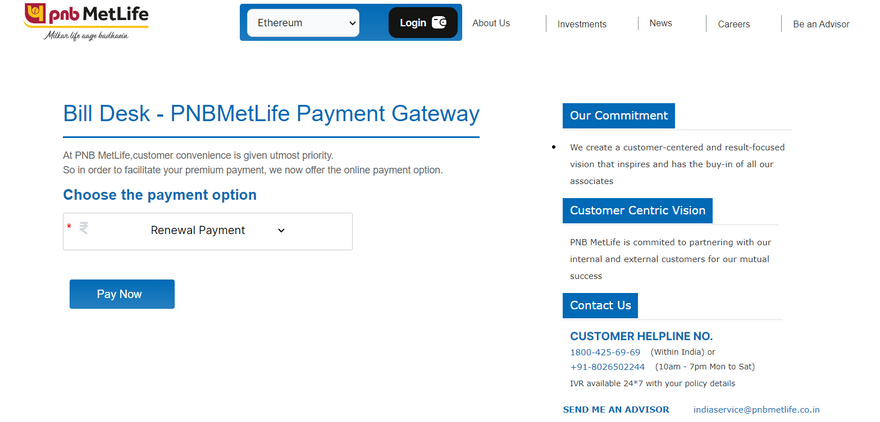880x422 pixels.
Task: Click the Customer Centric Vision heading
Action: [638, 210]
